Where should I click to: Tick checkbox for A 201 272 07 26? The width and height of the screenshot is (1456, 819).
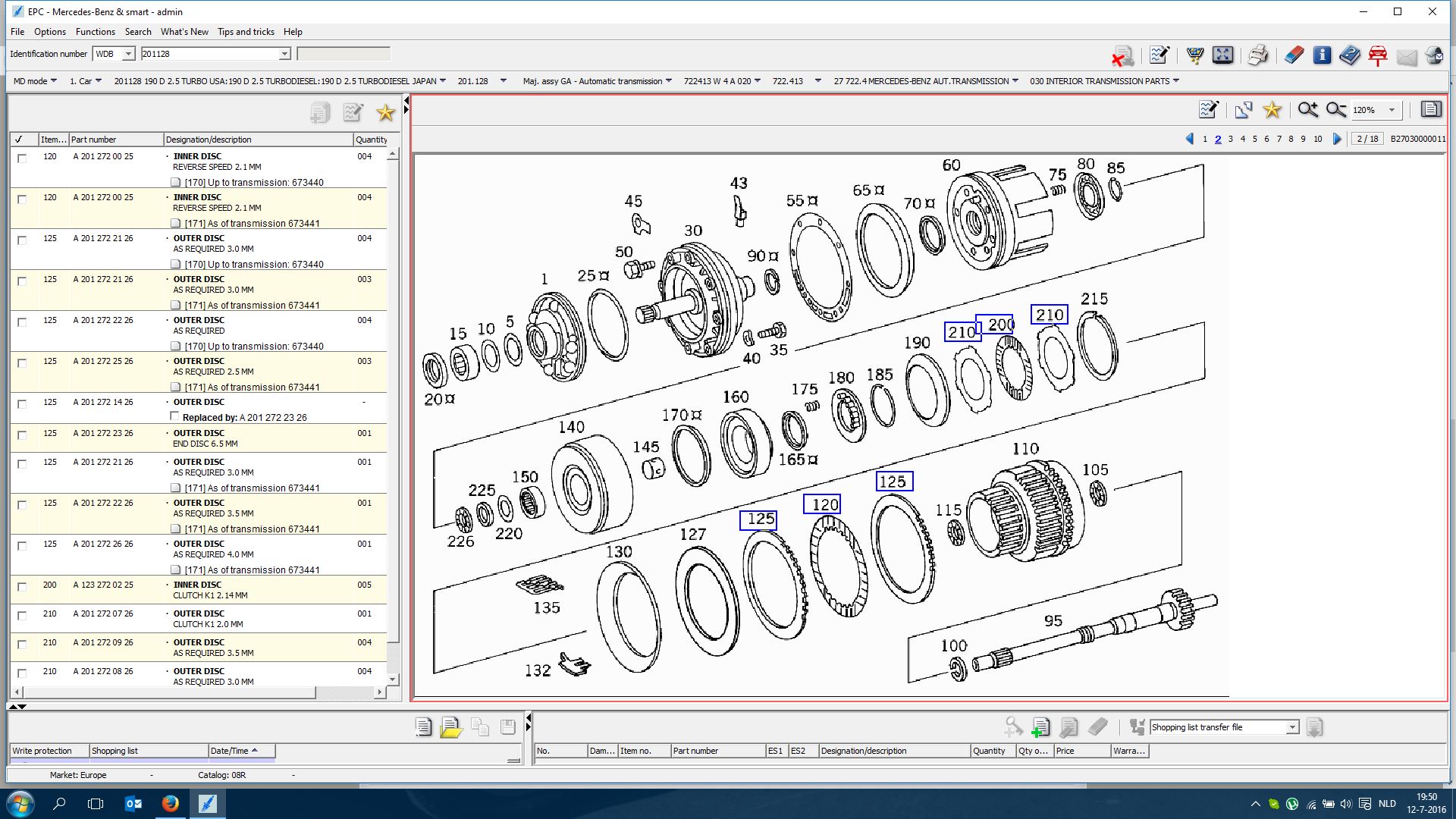(x=22, y=615)
